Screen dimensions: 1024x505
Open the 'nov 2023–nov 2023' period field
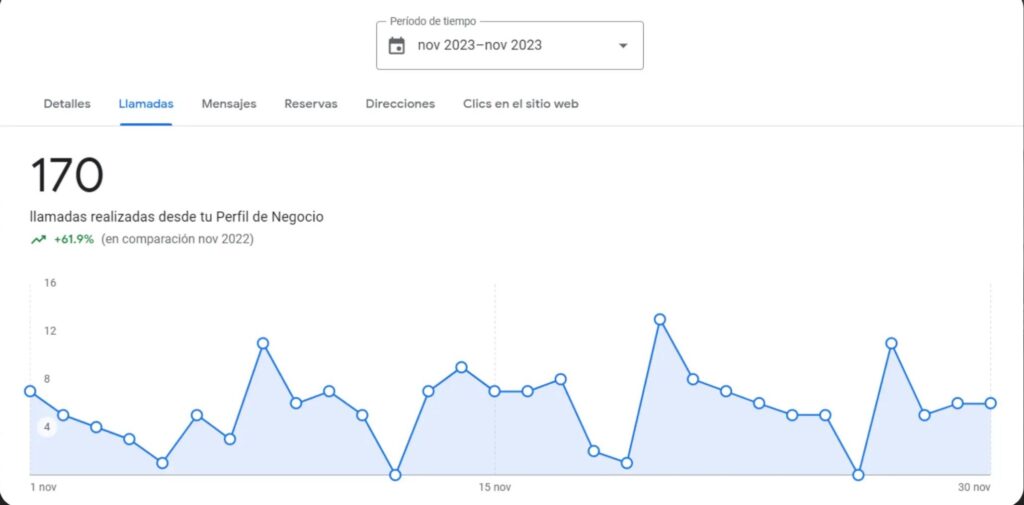[509, 46]
